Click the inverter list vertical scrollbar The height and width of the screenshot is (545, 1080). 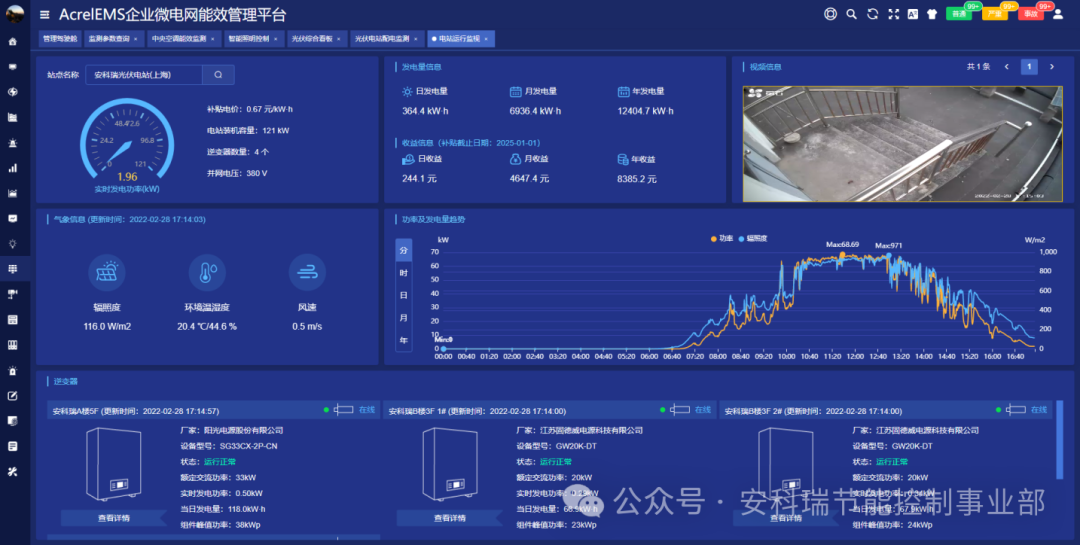tap(1059, 440)
